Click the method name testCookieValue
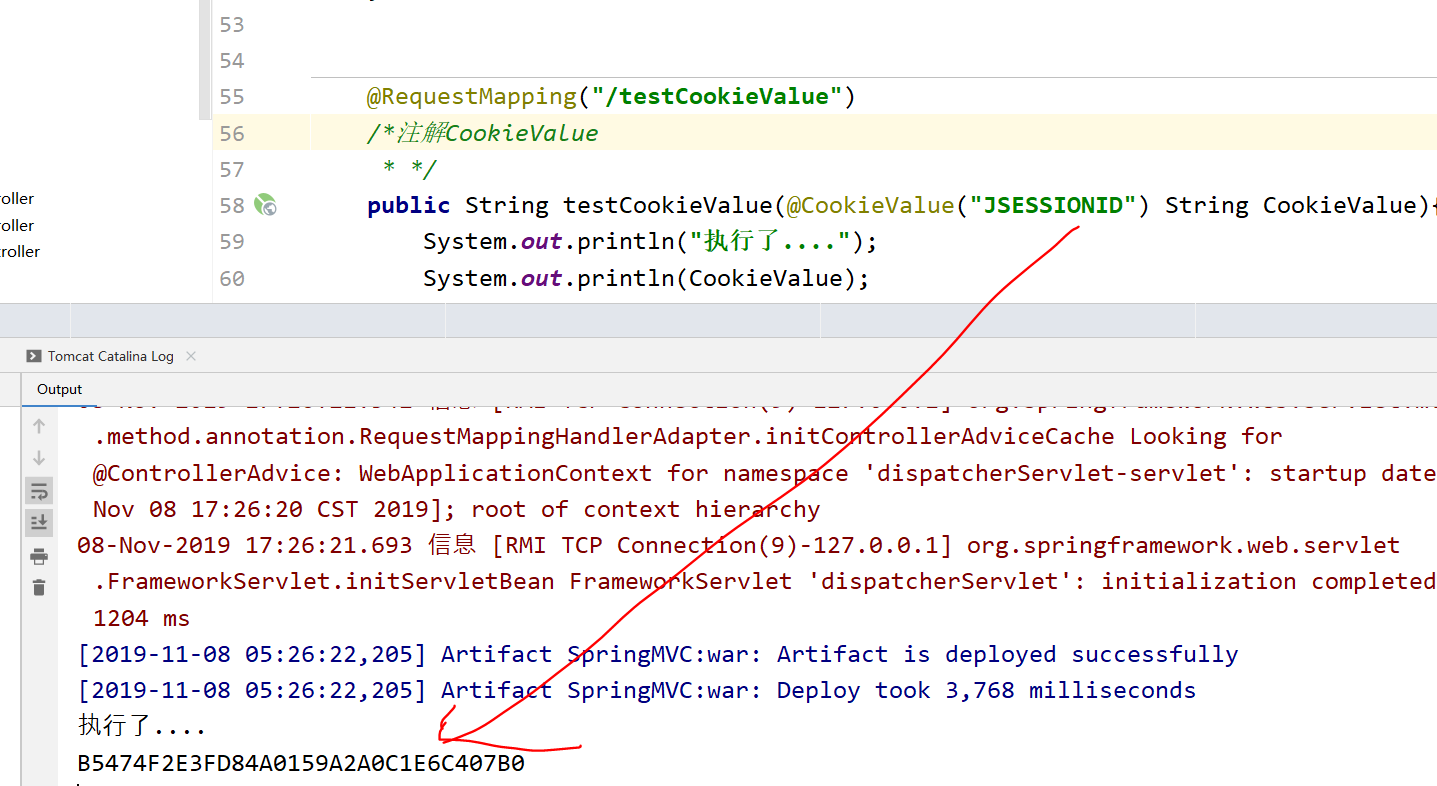Screen dimensions: 1437x786 pyautogui.click(x=667, y=205)
